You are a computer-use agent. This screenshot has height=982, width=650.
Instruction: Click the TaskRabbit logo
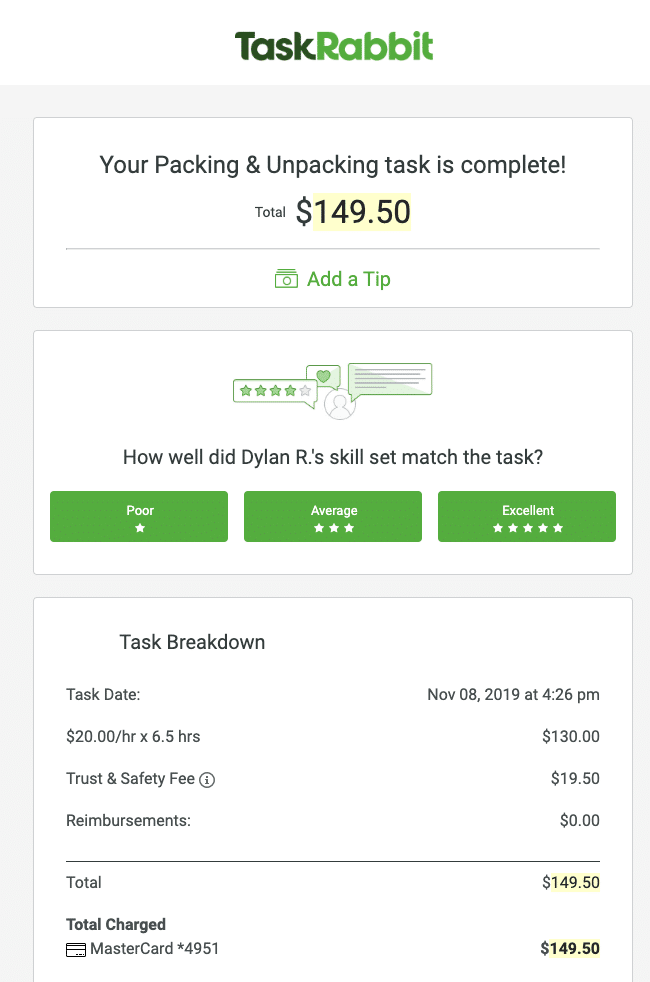(334, 46)
